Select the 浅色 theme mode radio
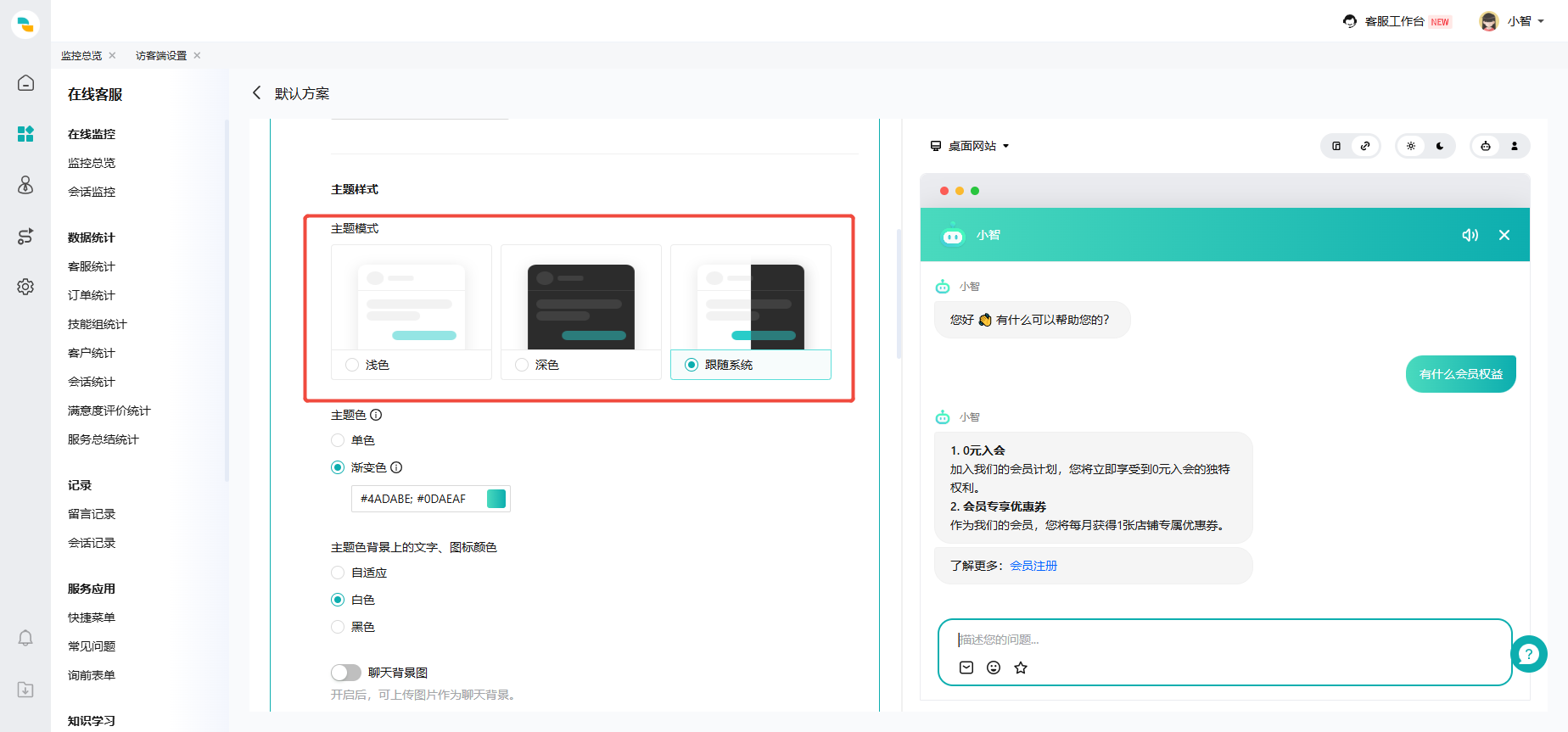Viewport: 1568px width, 732px height. (352, 365)
